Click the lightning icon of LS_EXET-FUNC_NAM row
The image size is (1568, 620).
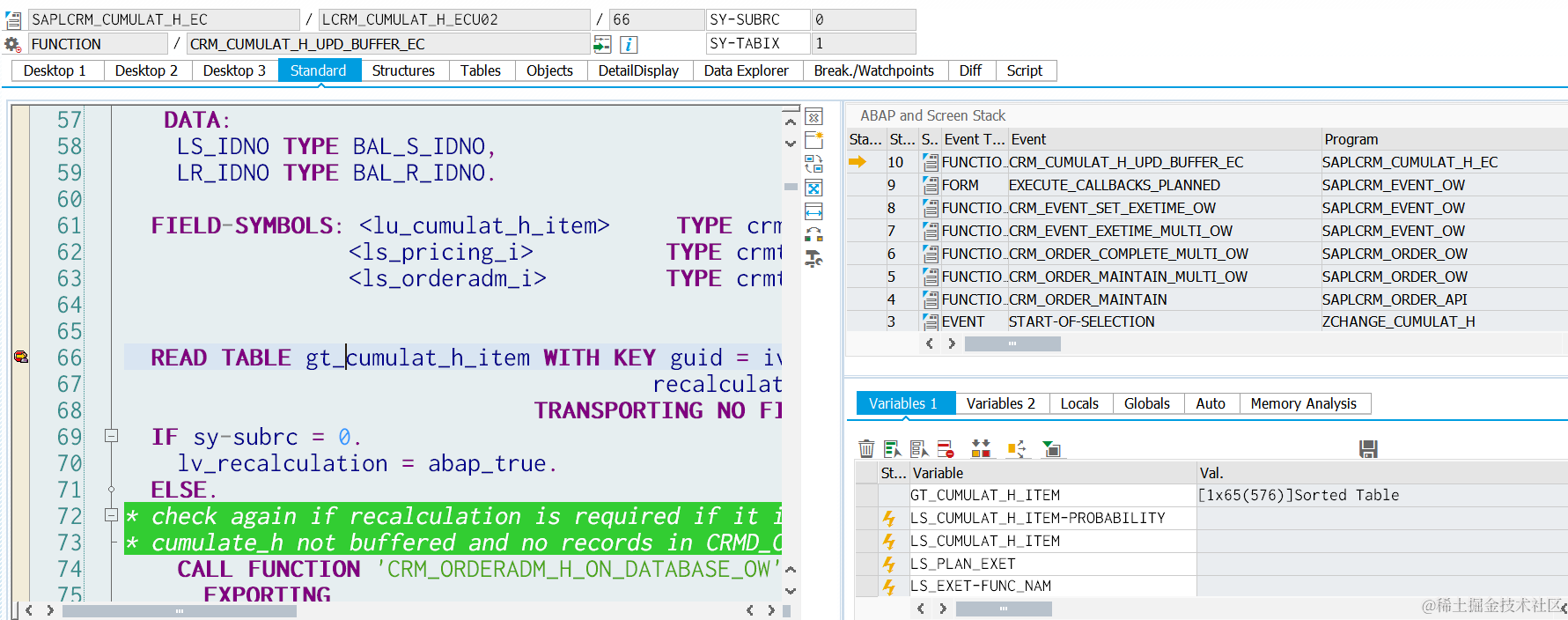tap(889, 587)
